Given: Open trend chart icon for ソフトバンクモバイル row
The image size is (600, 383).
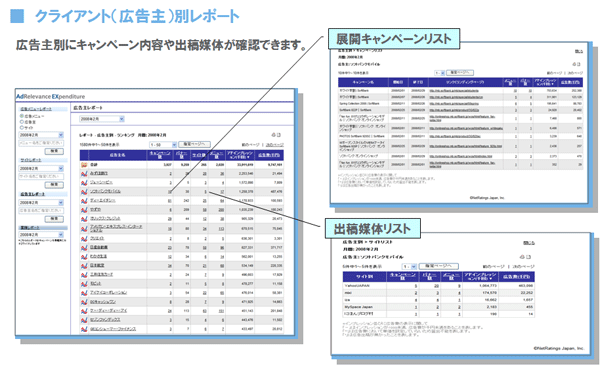Looking at the screenshot, I should click(x=84, y=191).
